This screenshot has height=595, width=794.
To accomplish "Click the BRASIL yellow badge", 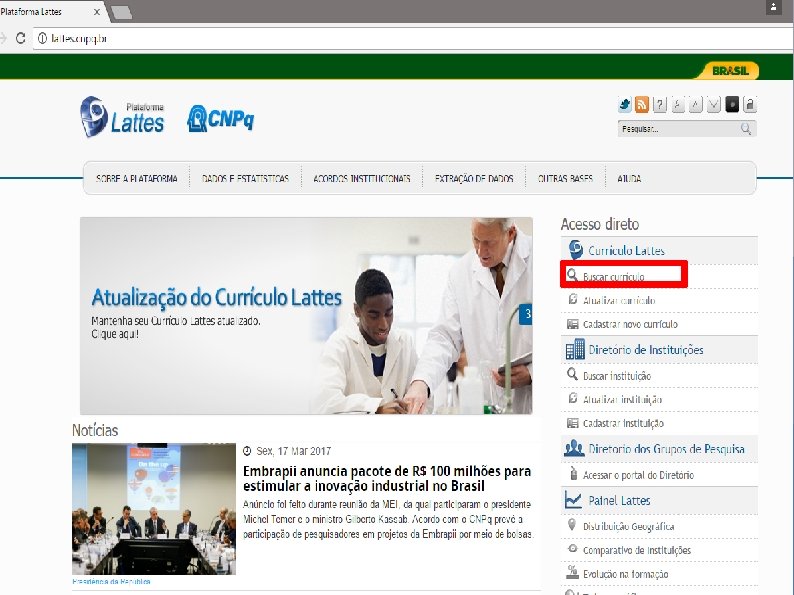I will click(729, 70).
